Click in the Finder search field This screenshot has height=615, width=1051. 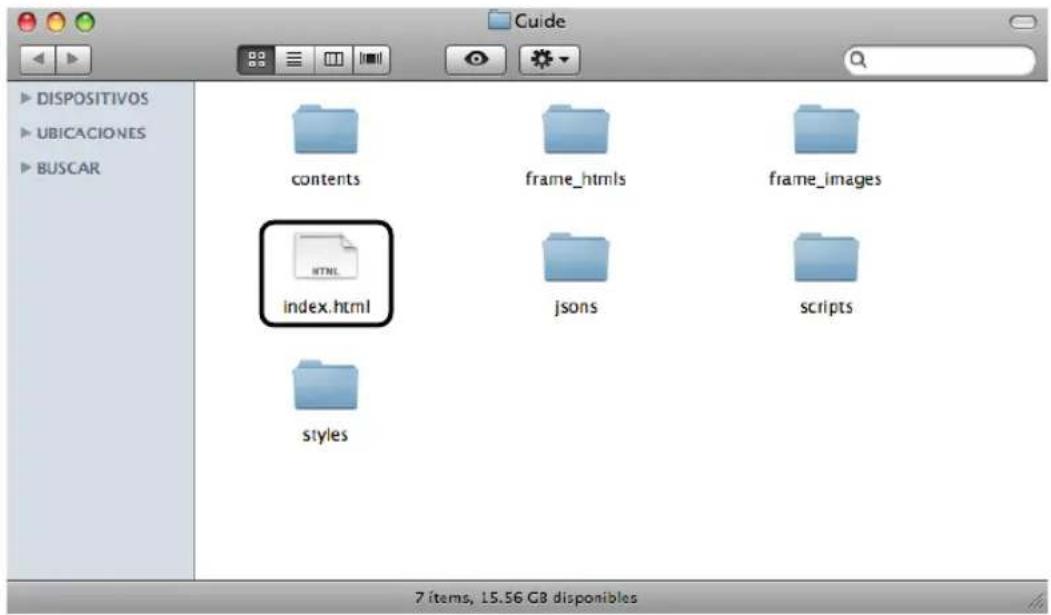[x=940, y=60]
